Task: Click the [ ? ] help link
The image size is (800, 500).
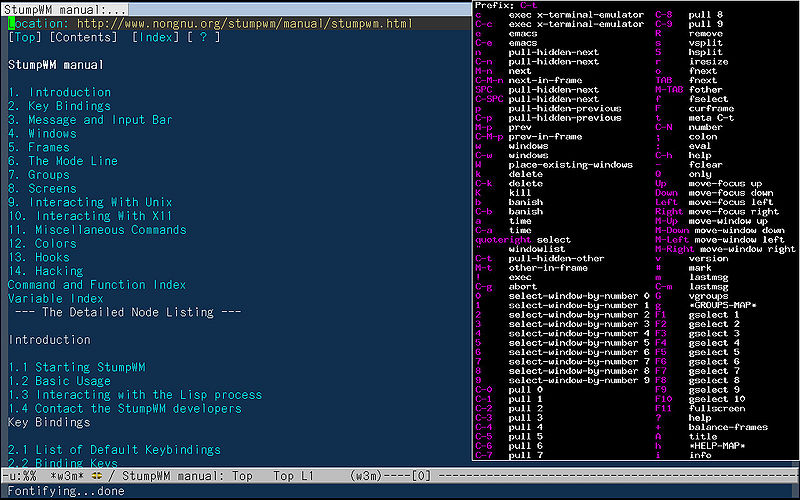Action: pyautogui.click(x=204, y=37)
